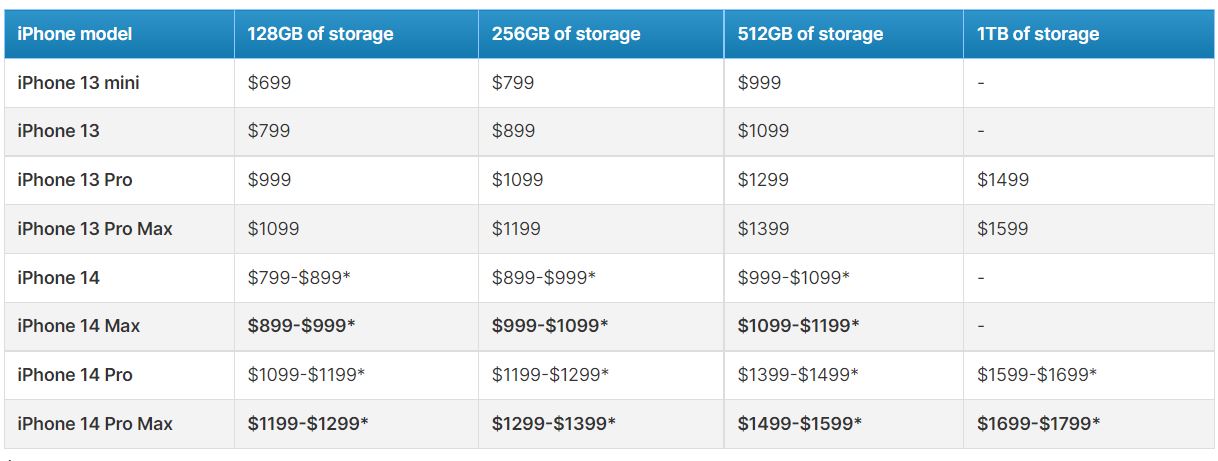Image resolution: width=1218 pixels, height=461 pixels.
Task: Click the 256GB of storage header
Action: pyautogui.click(x=565, y=34)
